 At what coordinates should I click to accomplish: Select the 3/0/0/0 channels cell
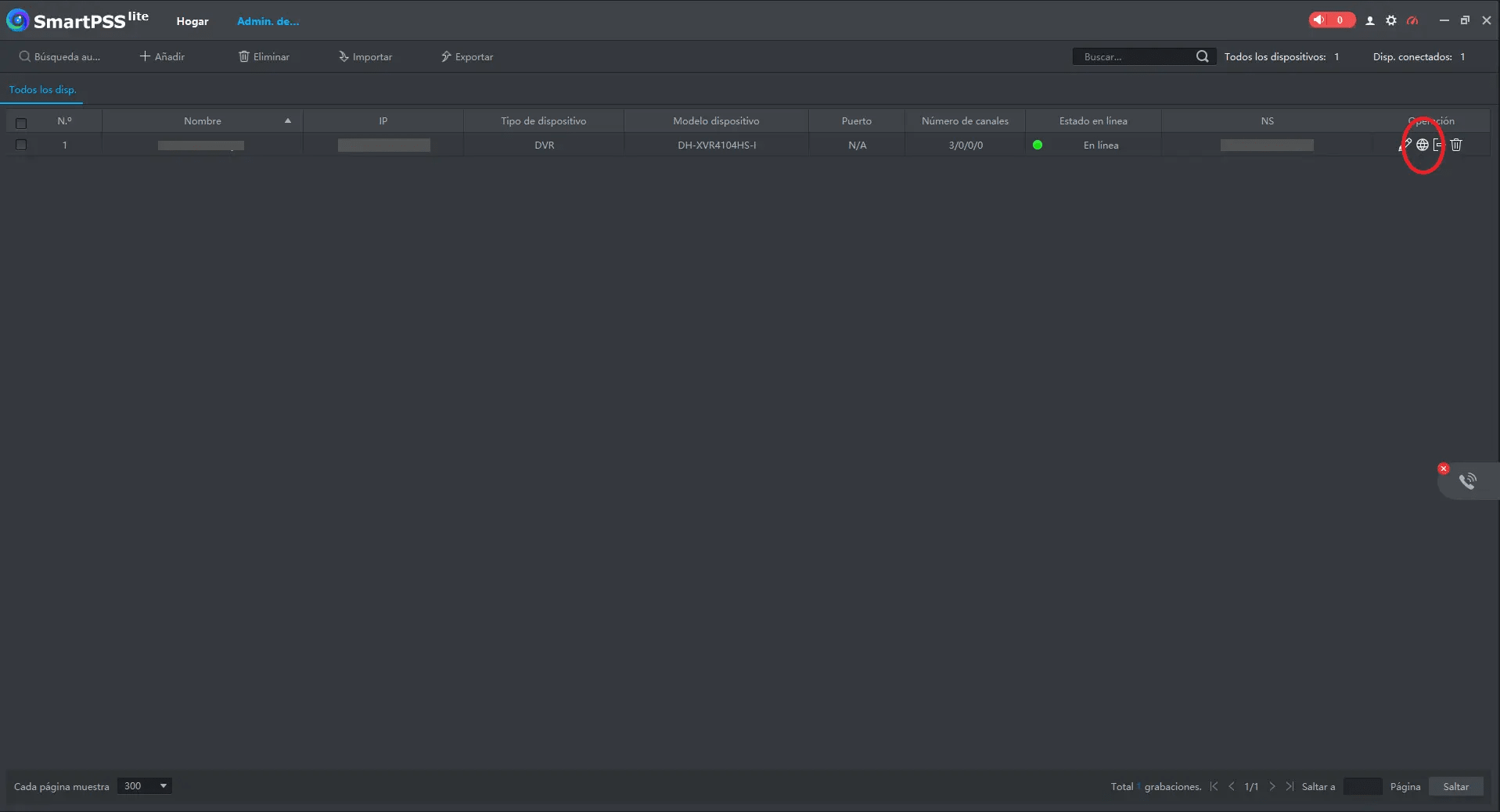pyautogui.click(x=966, y=145)
